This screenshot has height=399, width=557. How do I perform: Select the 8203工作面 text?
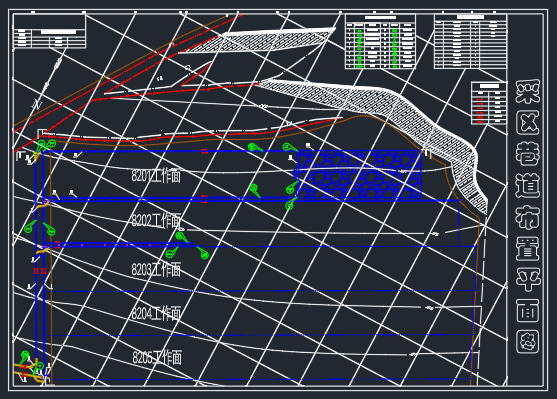pos(156,270)
